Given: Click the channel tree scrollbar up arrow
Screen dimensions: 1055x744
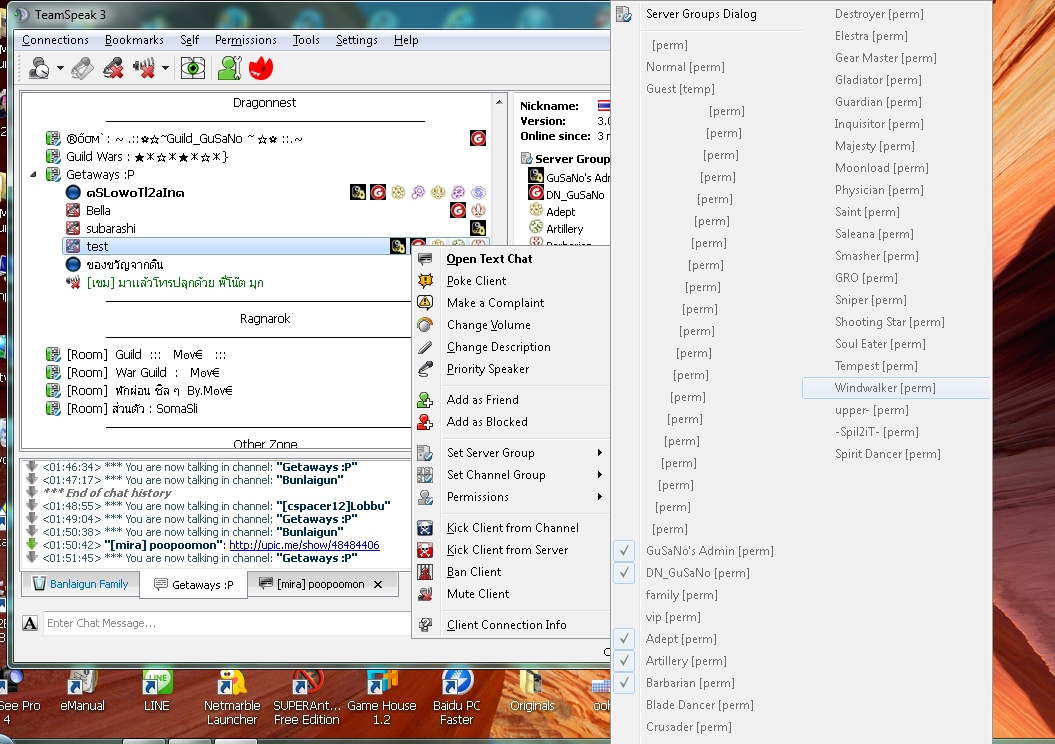Looking at the screenshot, I should (x=499, y=102).
